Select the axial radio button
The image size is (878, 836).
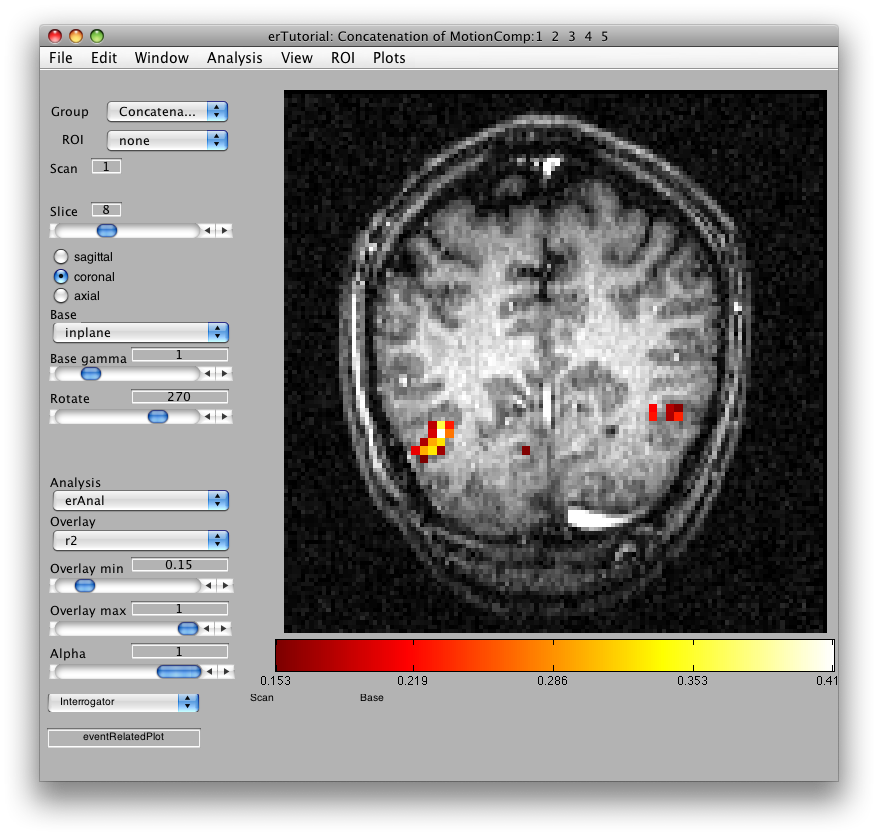coord(61,296)
